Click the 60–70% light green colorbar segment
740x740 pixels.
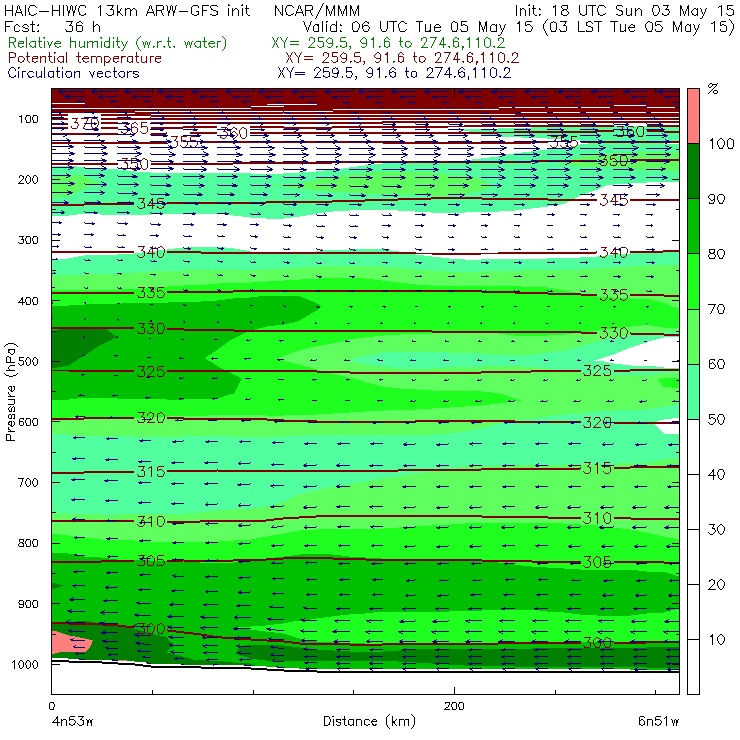[x=693, y=336]
